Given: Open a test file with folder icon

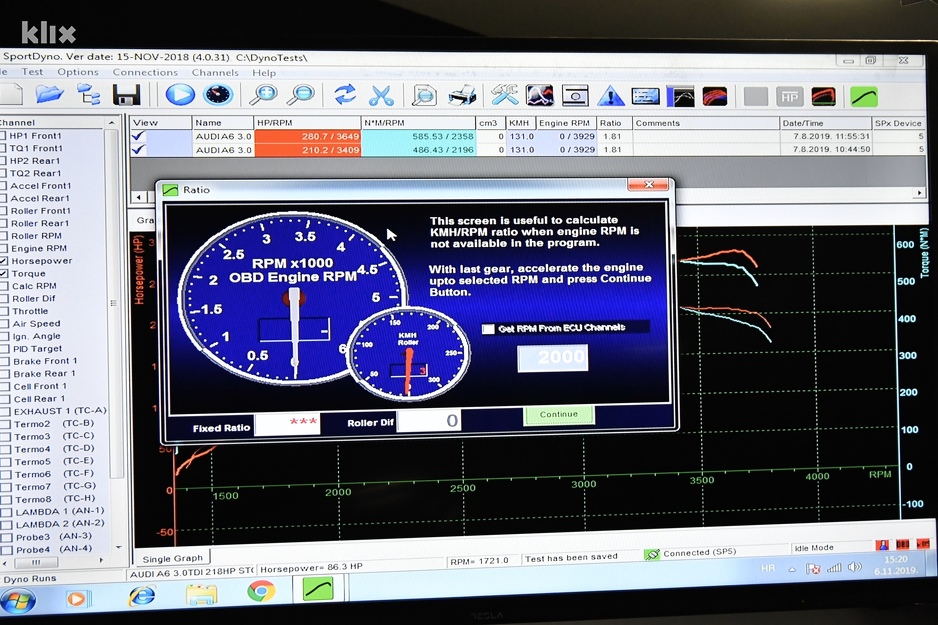Looking at the screenshot, I should point(48,94).
